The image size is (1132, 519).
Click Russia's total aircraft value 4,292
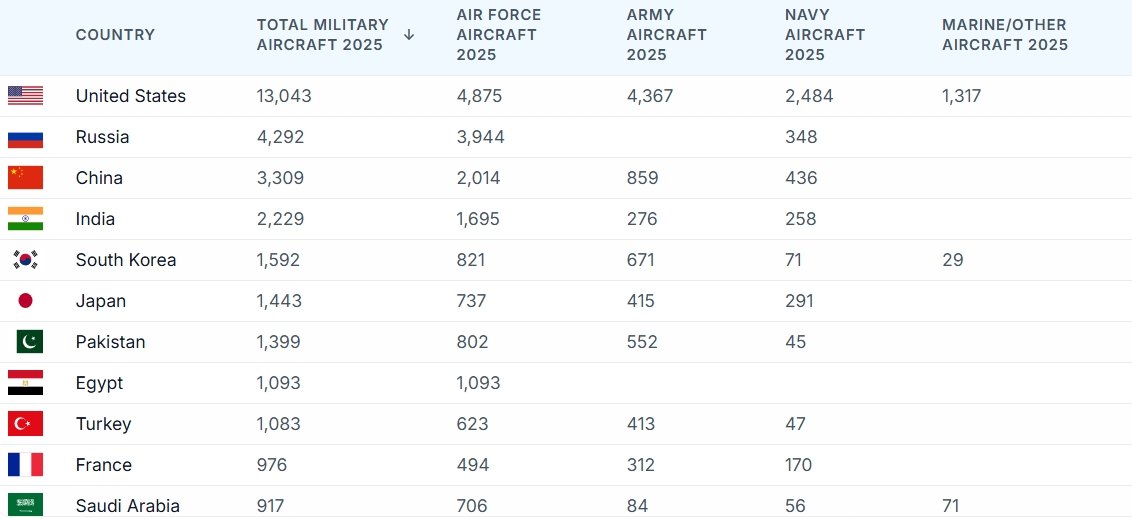click(280, 137)
